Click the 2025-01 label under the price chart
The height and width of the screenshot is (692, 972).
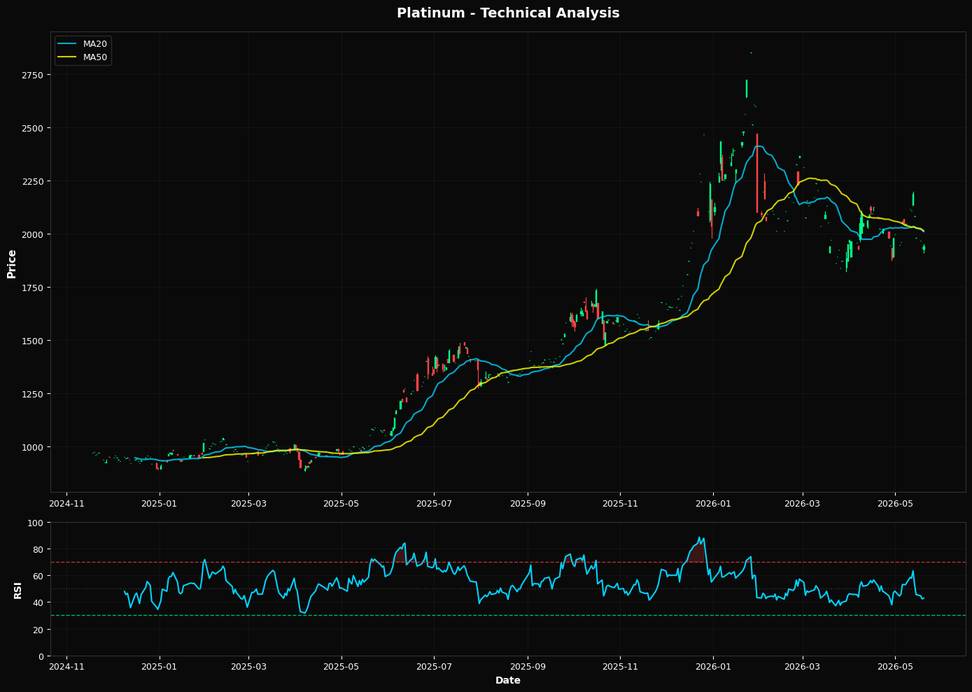[160, 503]
